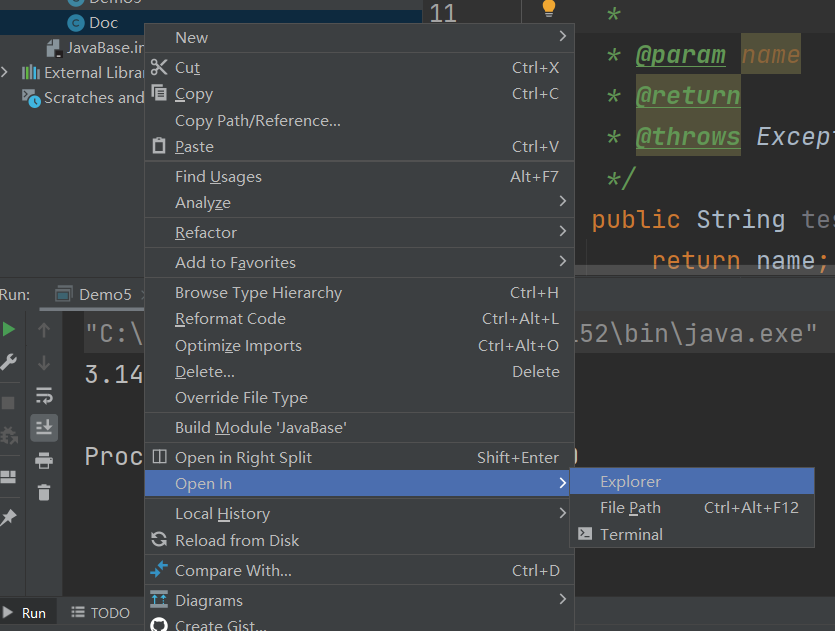Screen dimensions: 835x631
Task: Click the Cut scissors icon in context menu
Action: 159,67
